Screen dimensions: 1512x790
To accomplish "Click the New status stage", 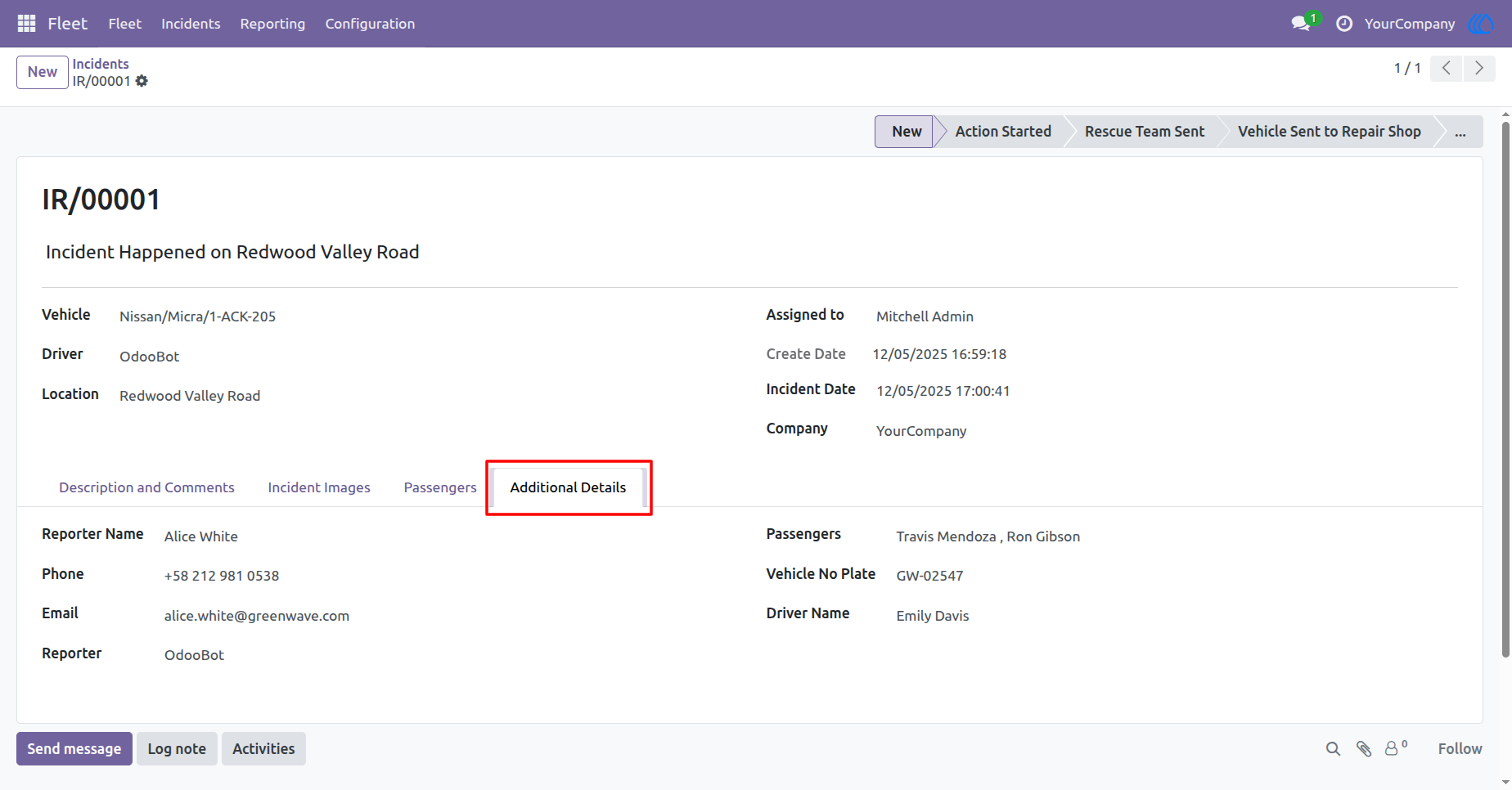I will click(906, 132).
